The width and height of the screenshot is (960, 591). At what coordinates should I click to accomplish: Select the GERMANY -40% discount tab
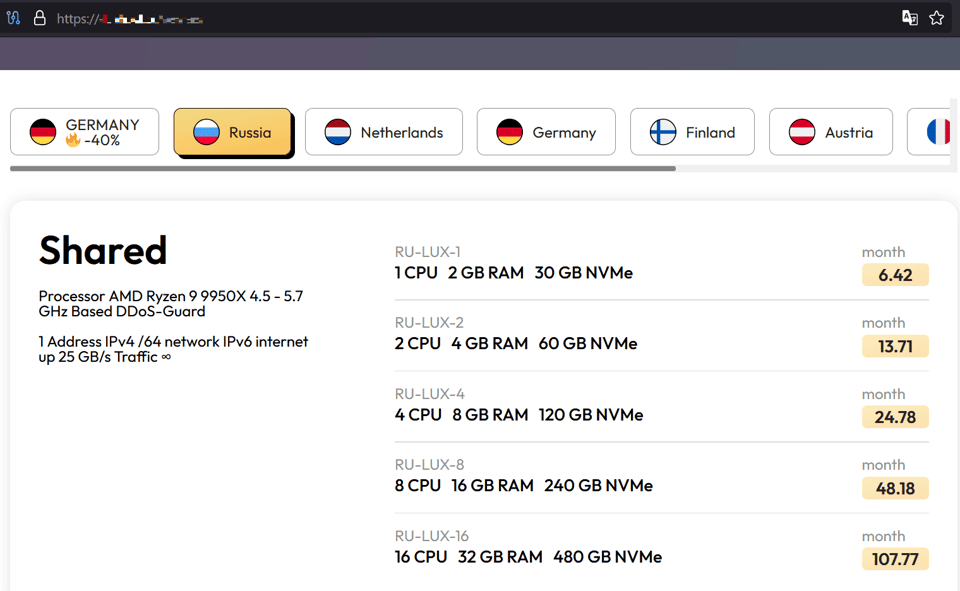85,132
